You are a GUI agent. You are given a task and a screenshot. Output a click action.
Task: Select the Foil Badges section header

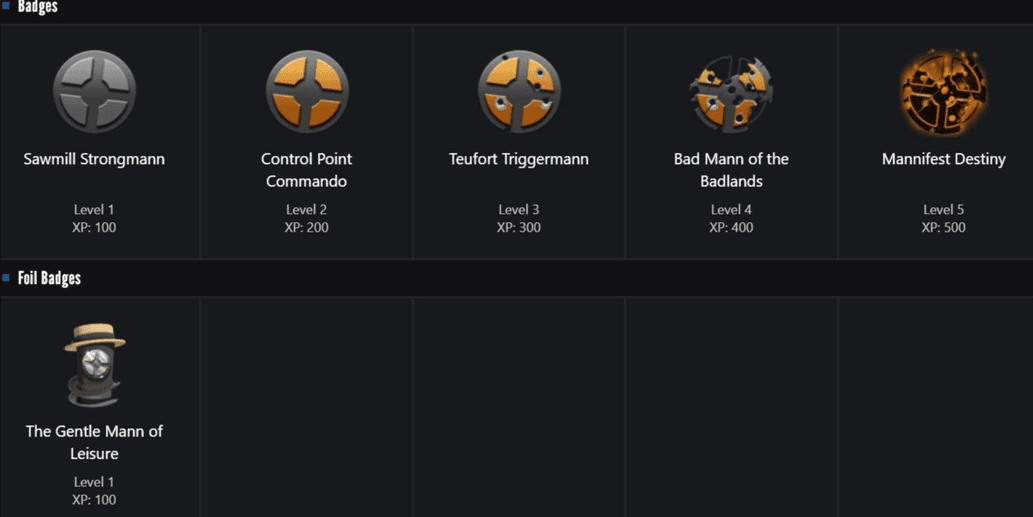pyautogui.click(x=49, y=278)
